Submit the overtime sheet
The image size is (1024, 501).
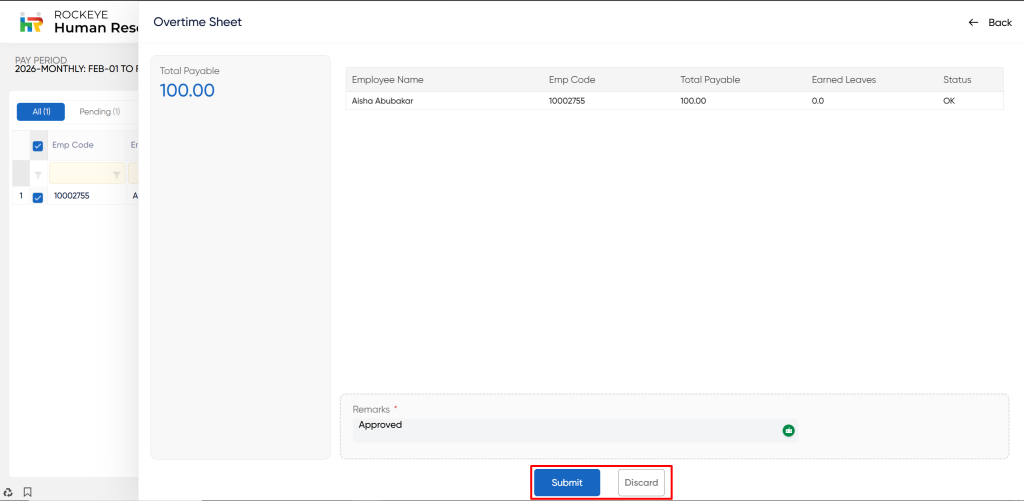pyautogui.click(x=566, y=482)
